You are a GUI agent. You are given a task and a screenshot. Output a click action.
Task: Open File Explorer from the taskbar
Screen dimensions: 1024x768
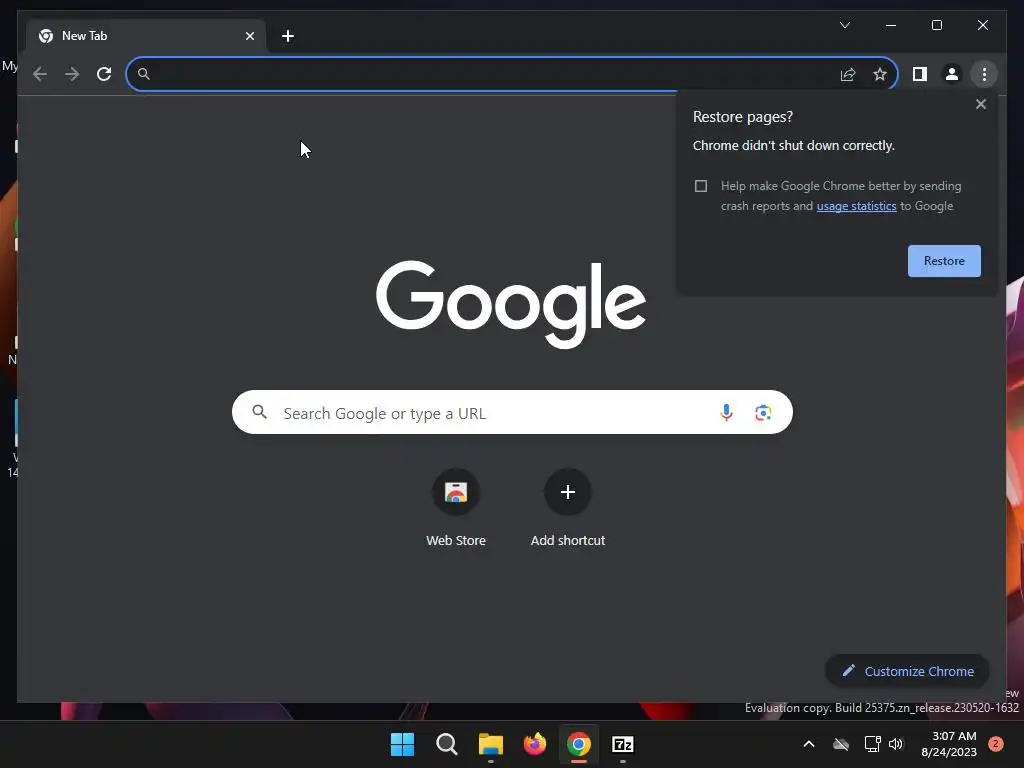pos(490,744)
